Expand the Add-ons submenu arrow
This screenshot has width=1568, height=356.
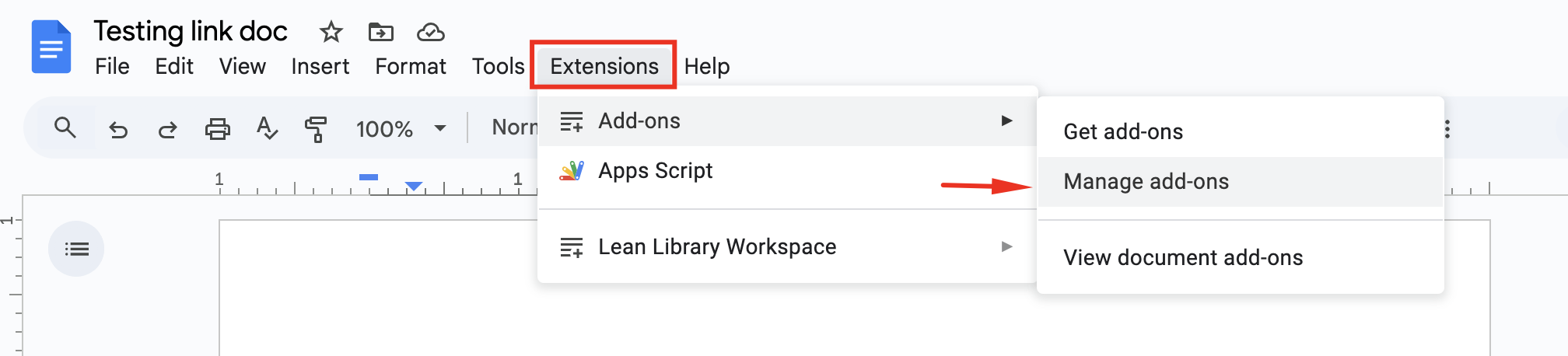point(1007,120)
